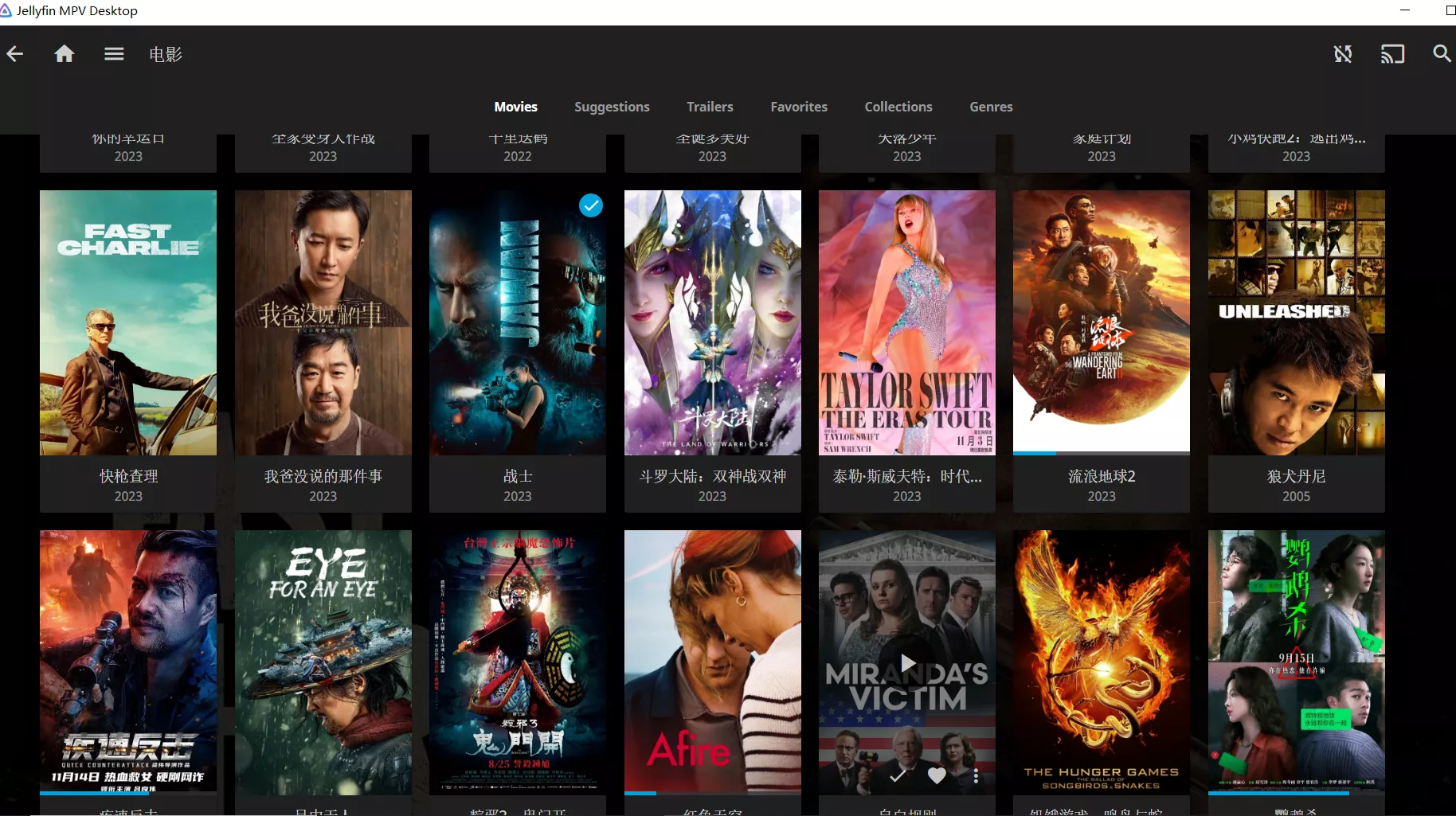The height and width of the screenshot is (816, 1456).
Task: Switch to the Movies tab
Action: coord(515,107)
